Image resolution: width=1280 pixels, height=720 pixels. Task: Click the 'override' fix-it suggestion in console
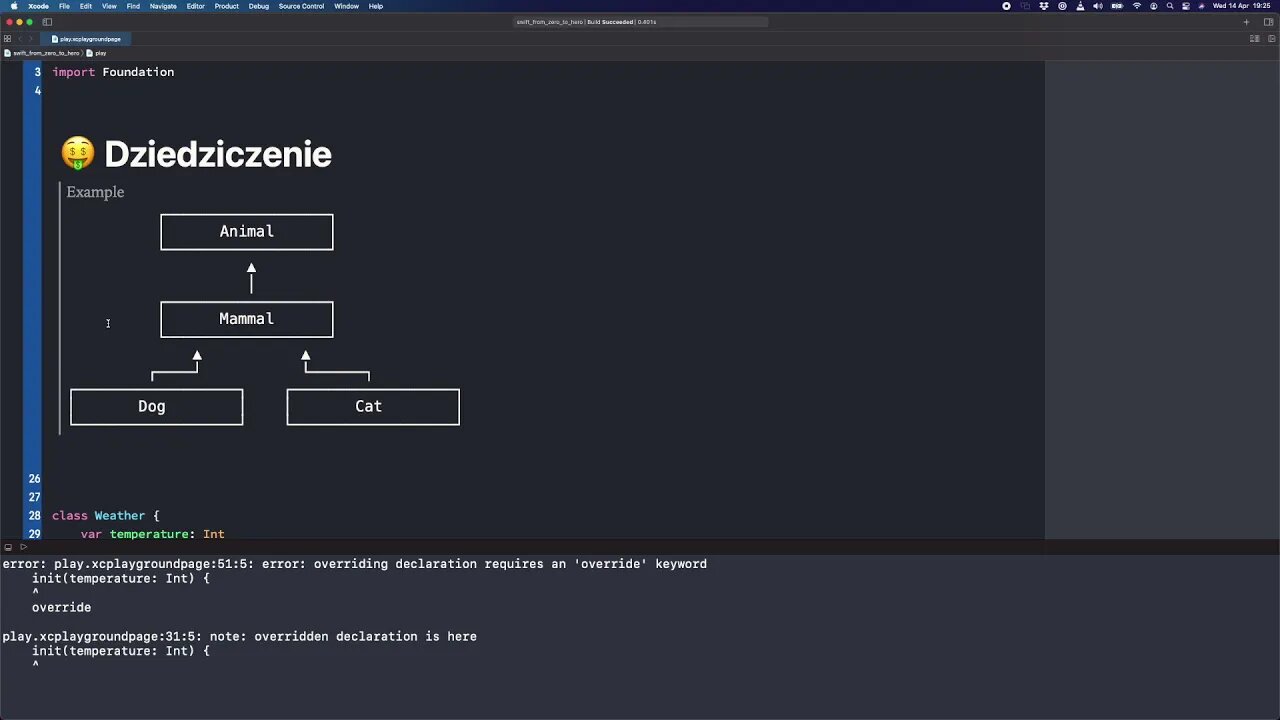(61, 607)
